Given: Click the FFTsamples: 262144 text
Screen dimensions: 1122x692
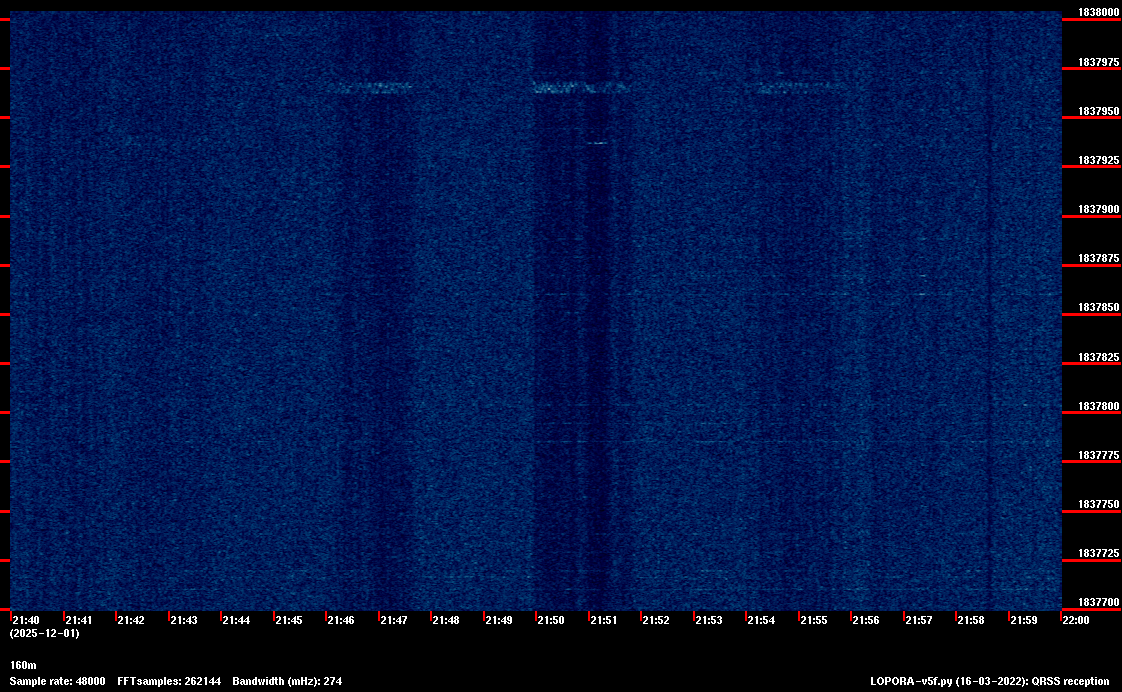Looking at the screenshot, I should [x=169, y=681].
